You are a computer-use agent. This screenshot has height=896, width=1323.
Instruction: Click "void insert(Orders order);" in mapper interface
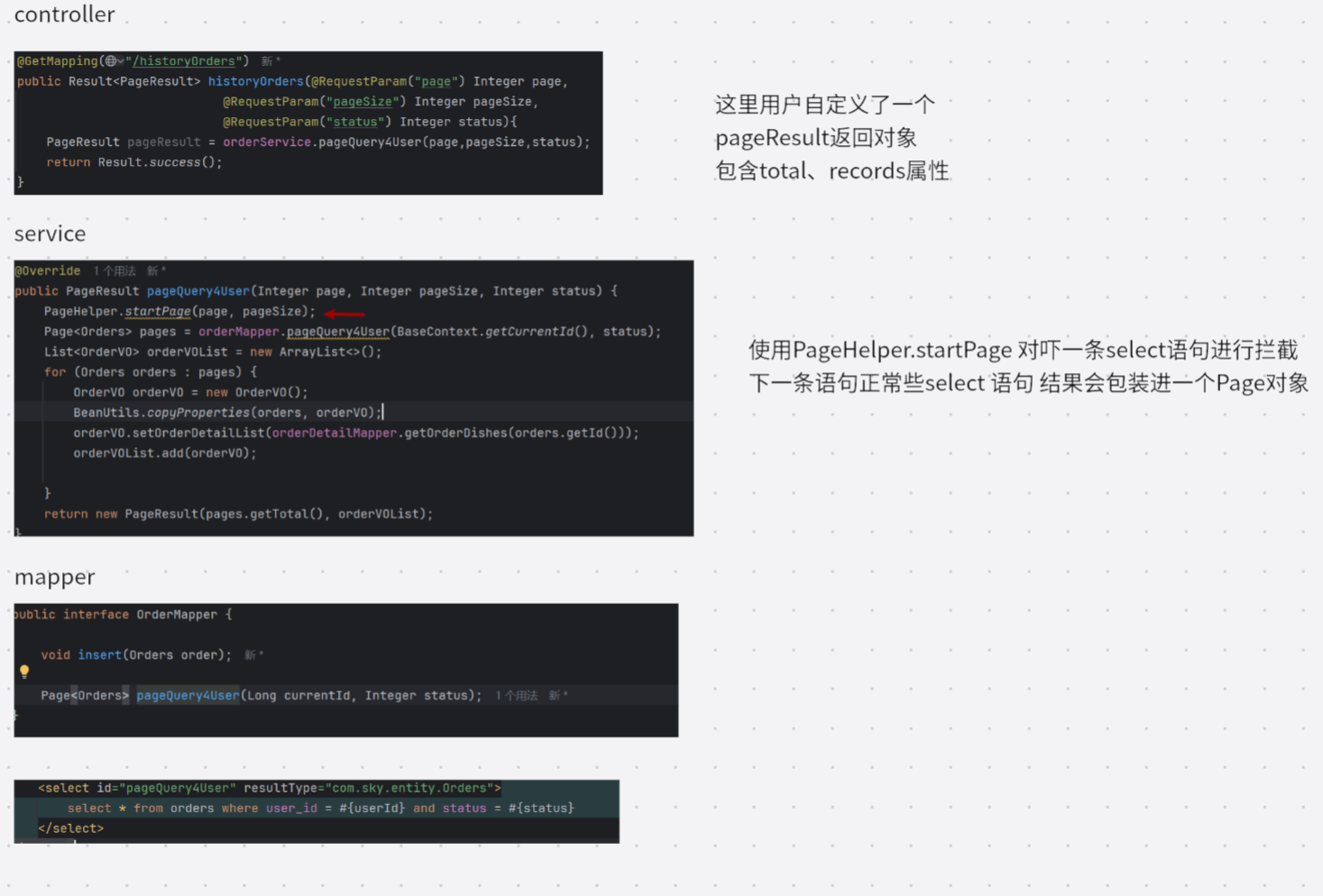point(136,655)
